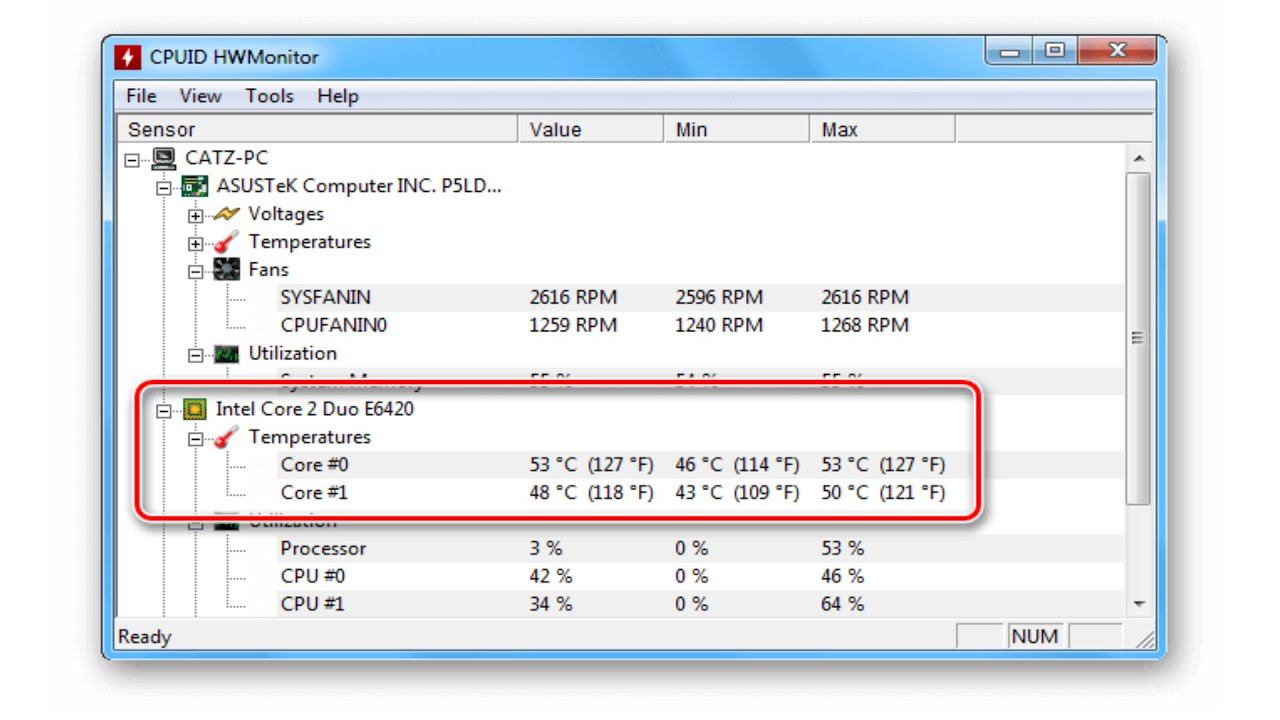The image size is (1280, 720).
Task: Click the Ready status bar text
Action: point(145,637)
